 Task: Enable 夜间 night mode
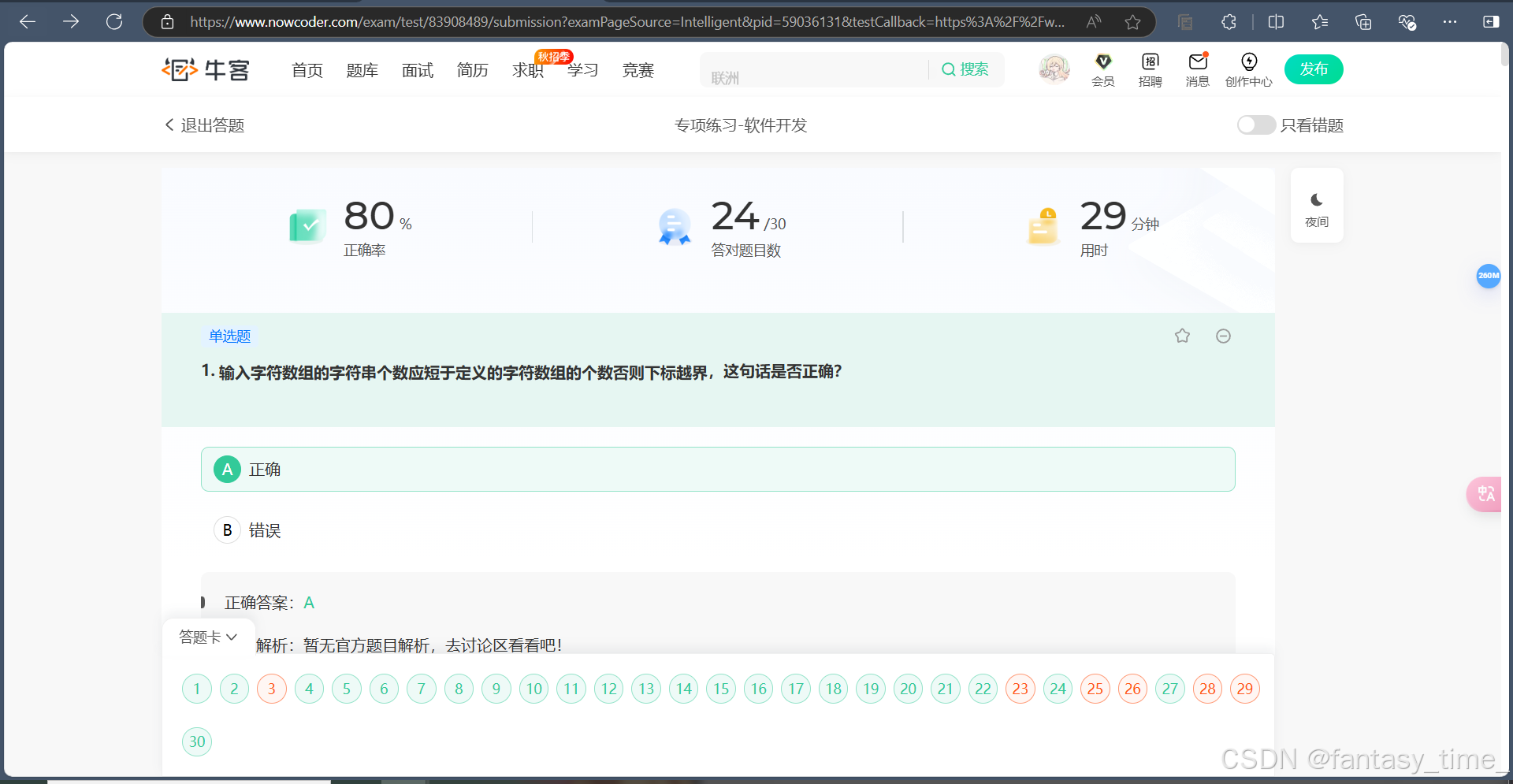coord(1316,205)
